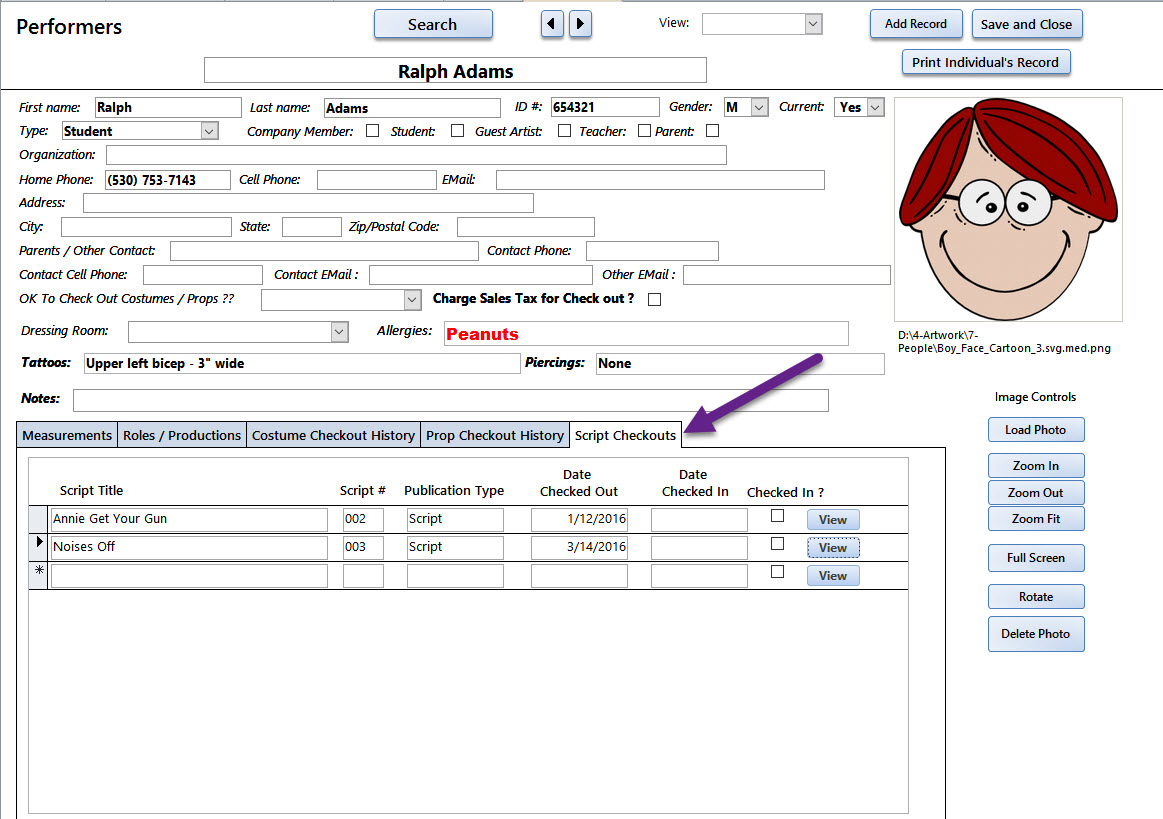Screen dimensions: 1163x819
Task: View the Annie Get Your Gun script
Action: tap(833, 520)
